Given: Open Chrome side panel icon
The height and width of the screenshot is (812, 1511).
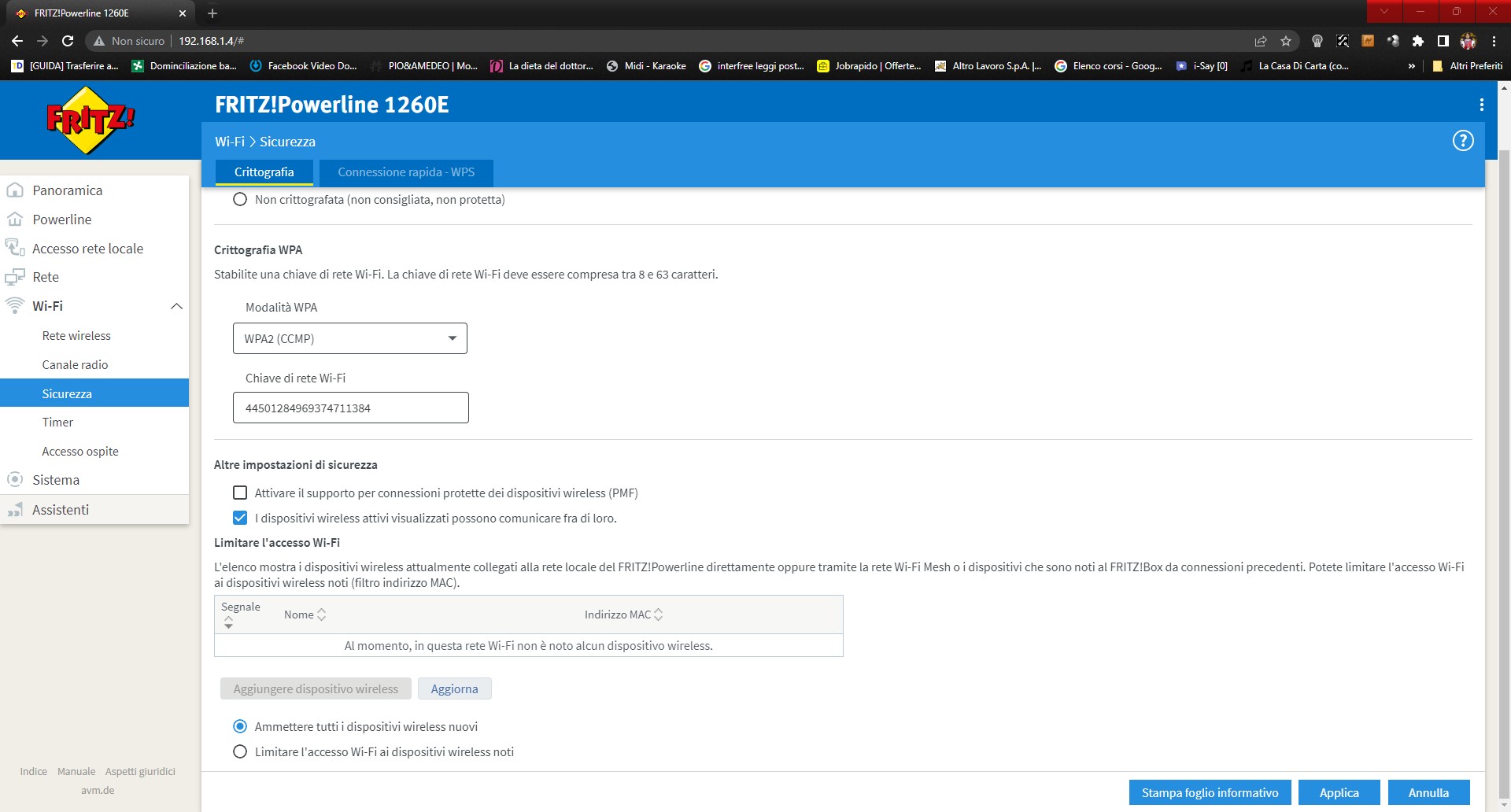Looking at the screenshot, I should coord(1443,41).
